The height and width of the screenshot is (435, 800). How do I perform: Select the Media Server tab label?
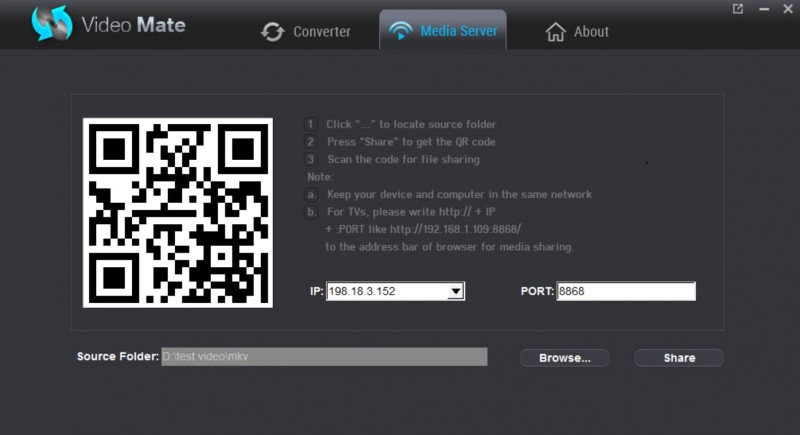coord(459,31)
